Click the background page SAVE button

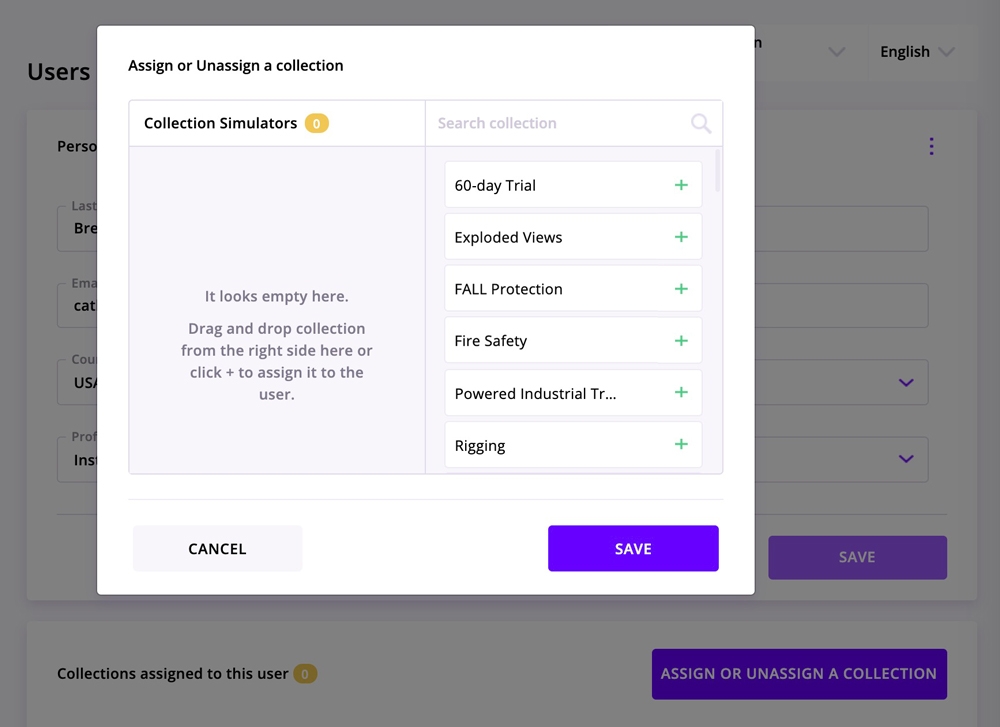tap(857, 557)
